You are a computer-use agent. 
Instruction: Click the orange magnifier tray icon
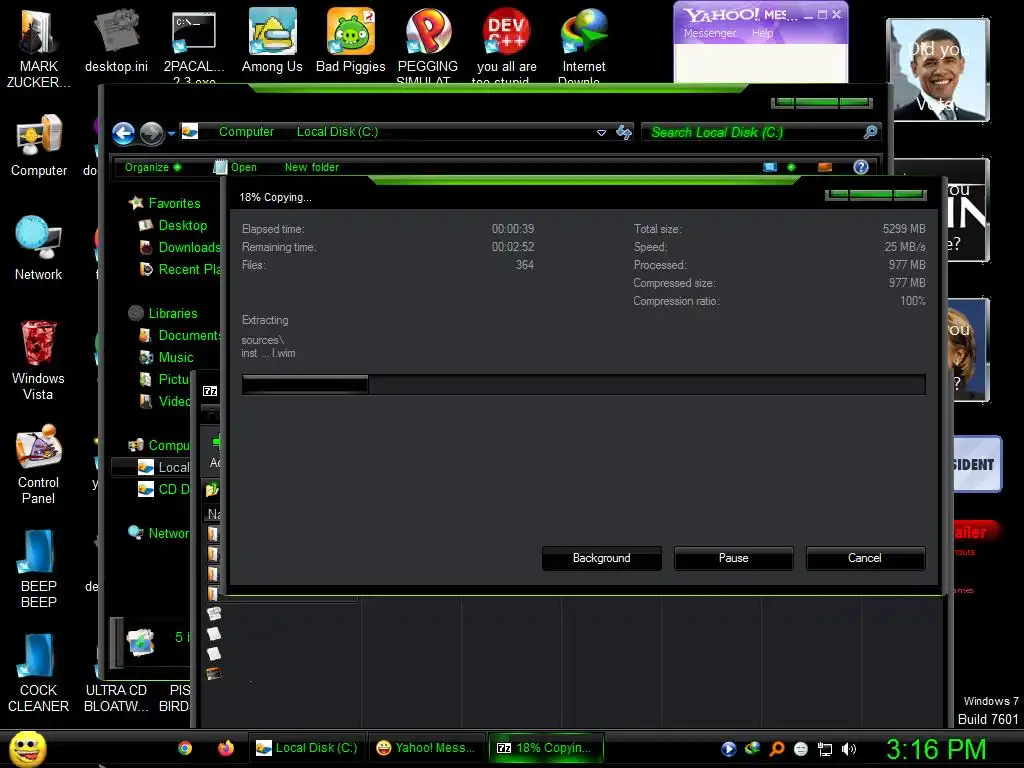click(776, 749)
